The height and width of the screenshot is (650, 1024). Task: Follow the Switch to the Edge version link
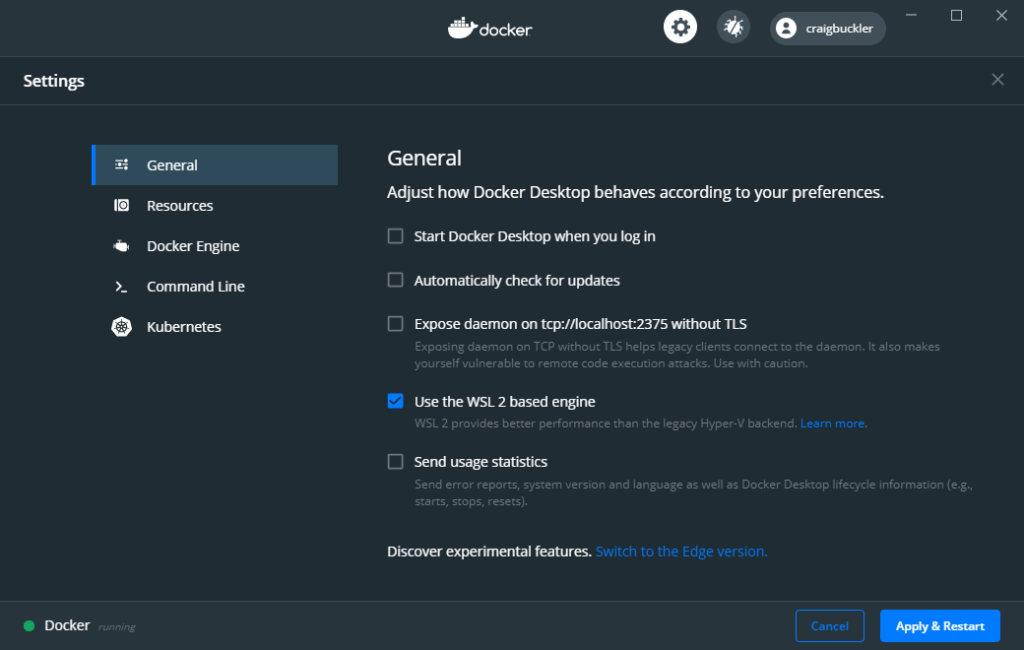click(681, 551)
